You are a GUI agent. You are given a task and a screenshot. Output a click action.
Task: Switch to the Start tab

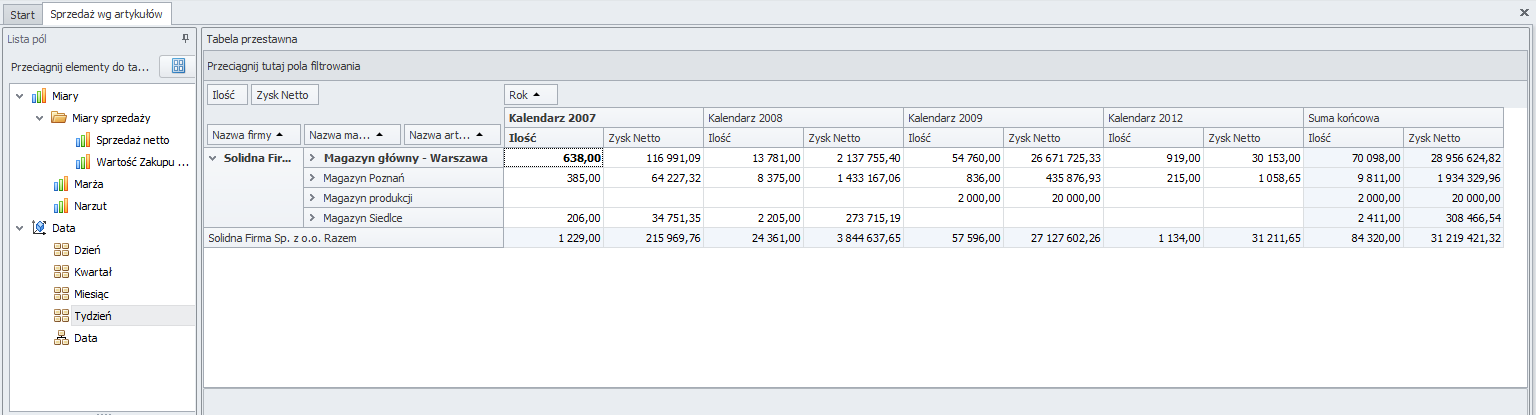22,14
